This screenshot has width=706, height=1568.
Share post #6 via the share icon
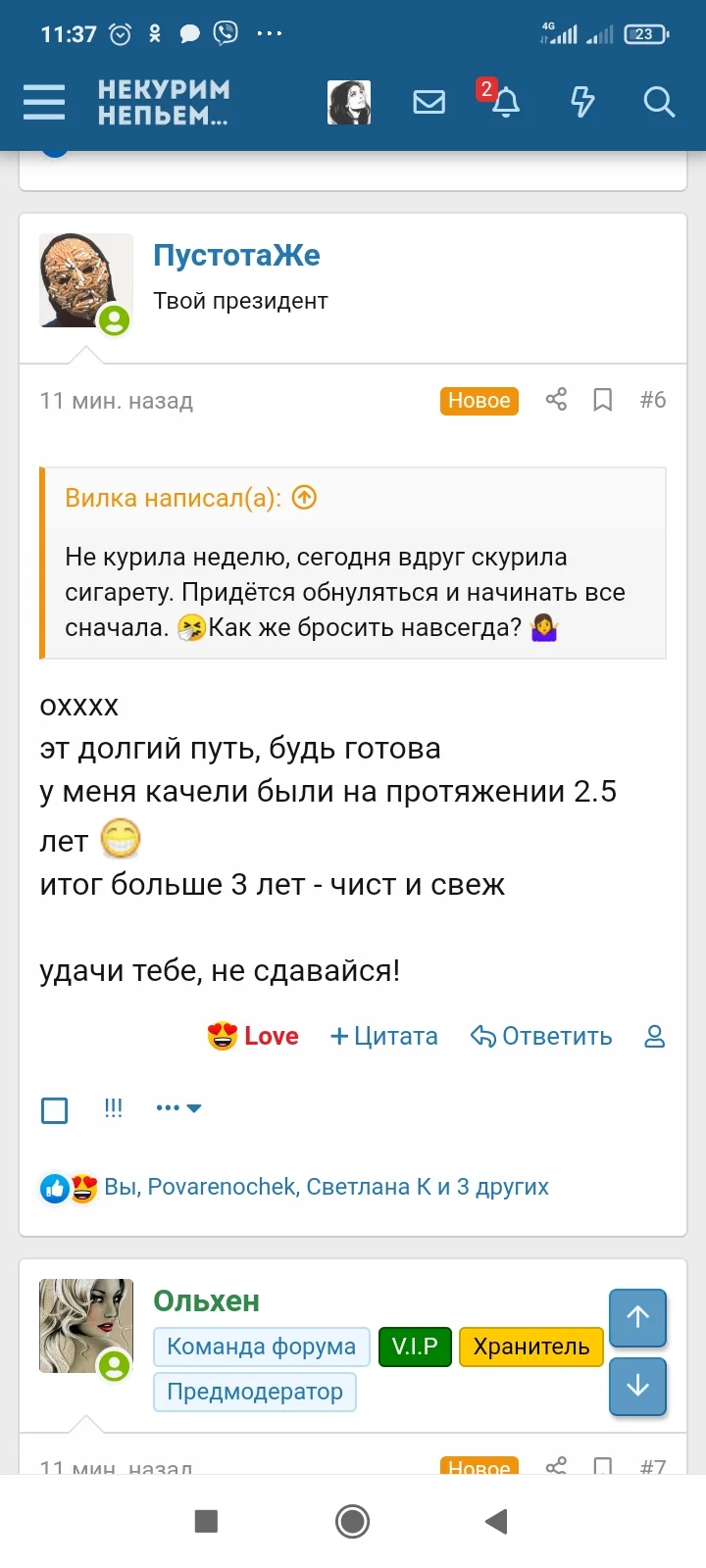pos(555,399)
